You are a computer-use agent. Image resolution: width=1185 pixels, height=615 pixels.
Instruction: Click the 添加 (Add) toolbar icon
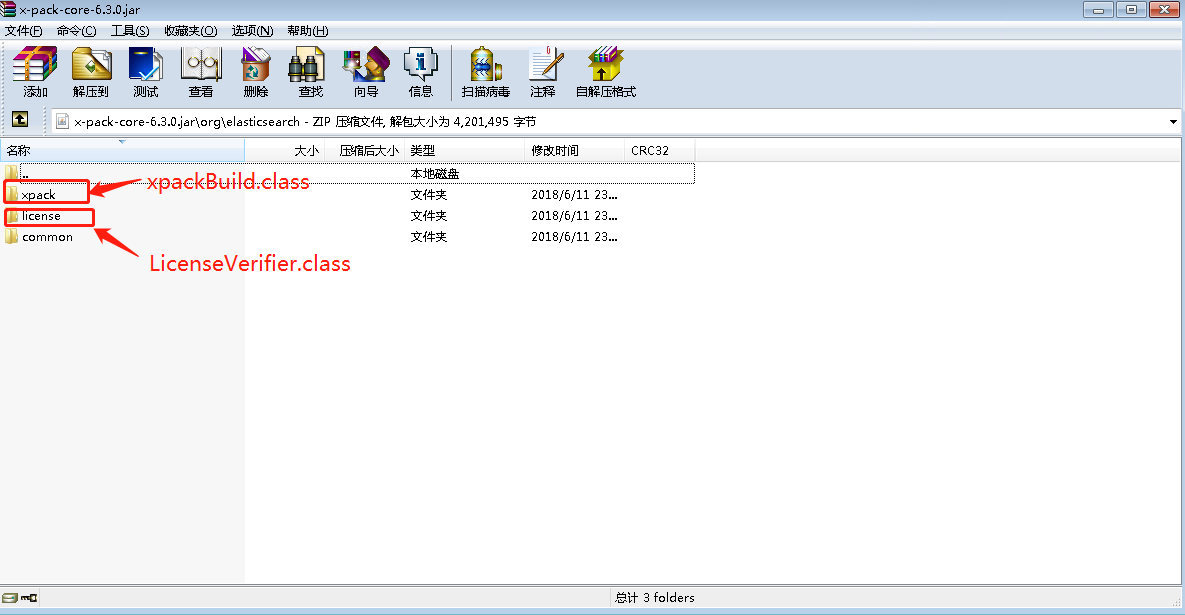click(34, 72)
